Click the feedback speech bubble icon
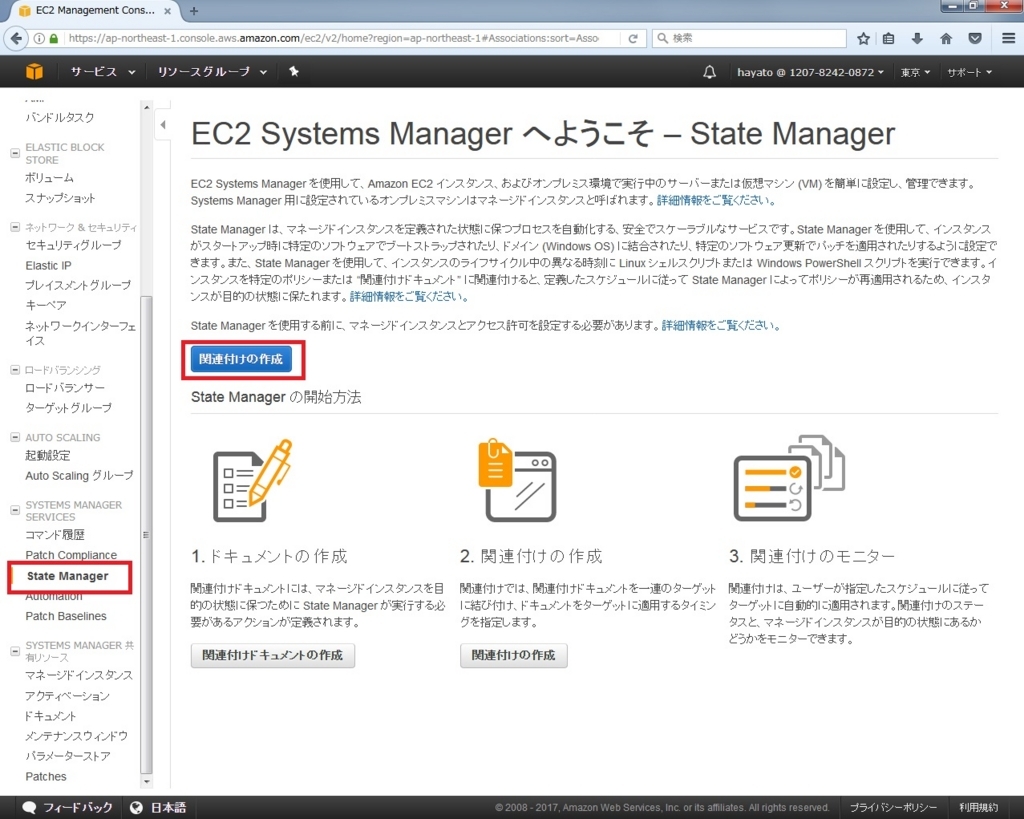This screenshot has width=1024, height=819. point(29,807)
